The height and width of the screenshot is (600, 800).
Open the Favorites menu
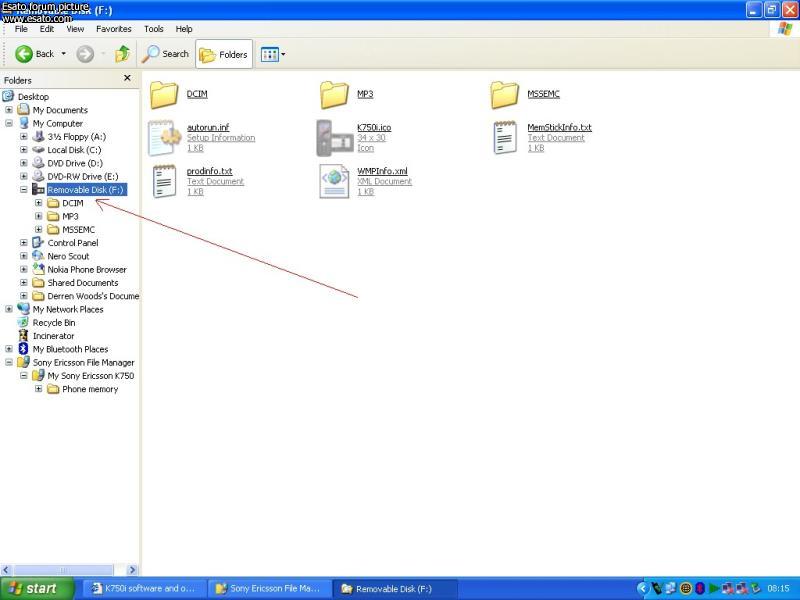[x=113, y=29]
